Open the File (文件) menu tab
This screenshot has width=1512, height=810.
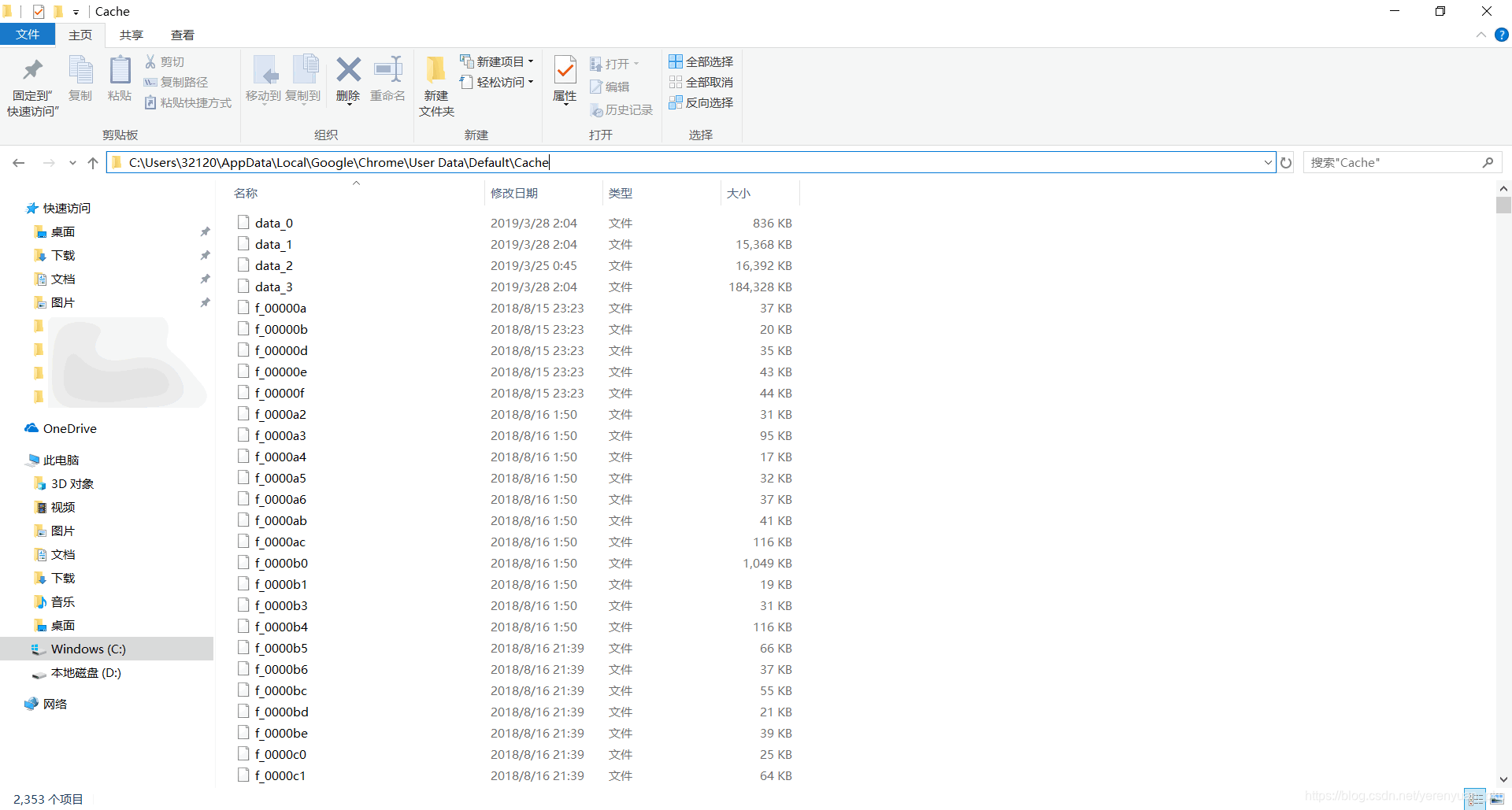coord(28,35)
